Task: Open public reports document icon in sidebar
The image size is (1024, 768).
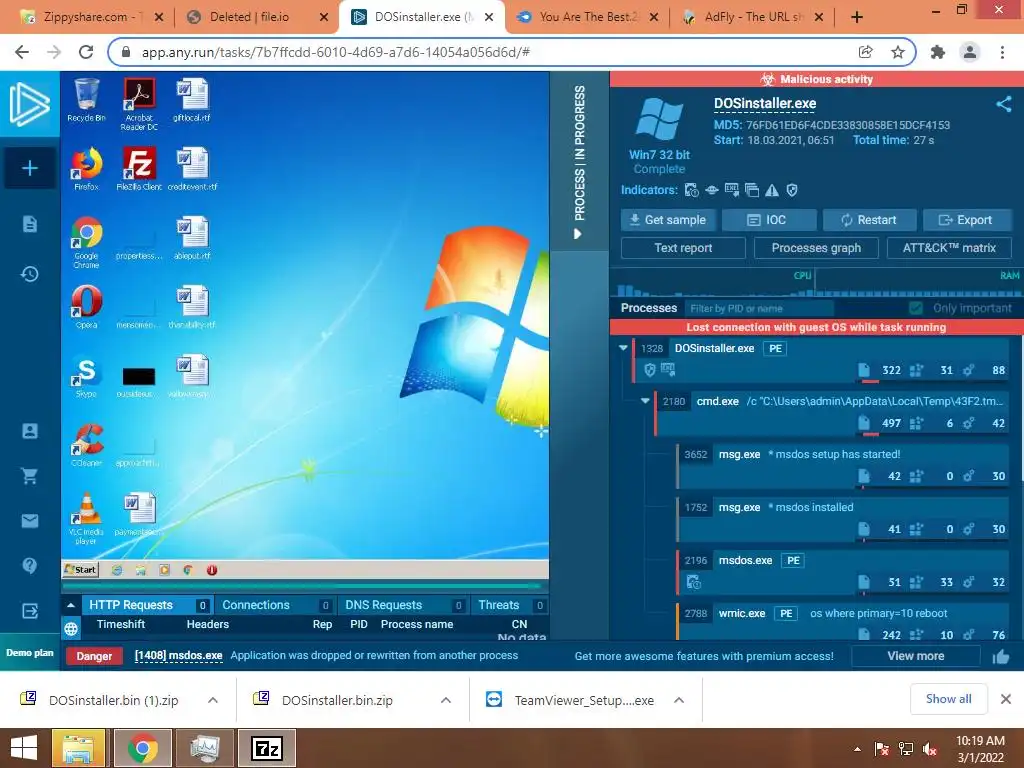Action: click(x=29, y=224)
